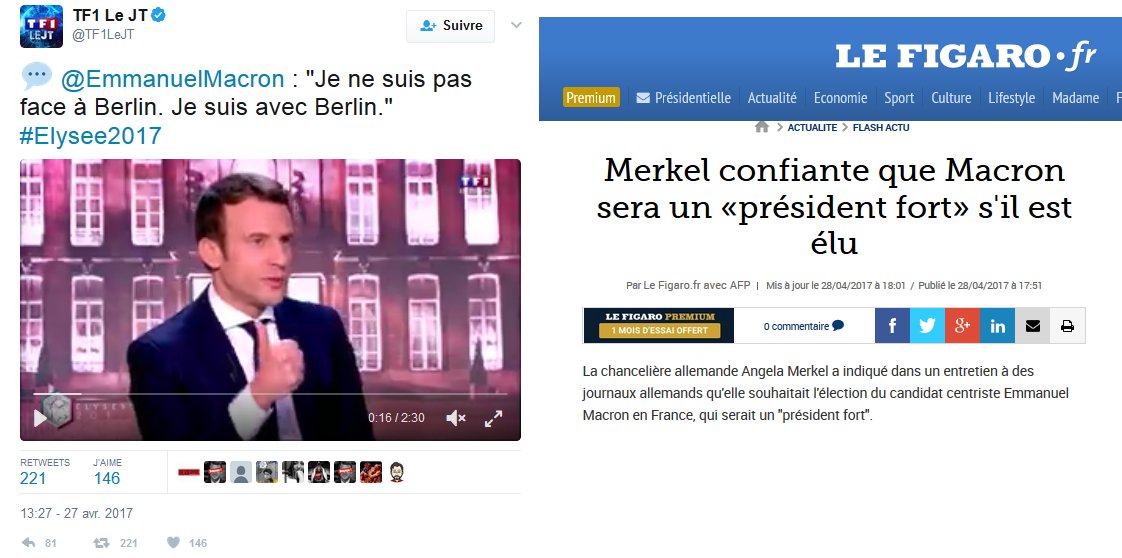Email the article using the envelope icon
Viewport: 1122px width, 558px height.
coord(1033,326)
